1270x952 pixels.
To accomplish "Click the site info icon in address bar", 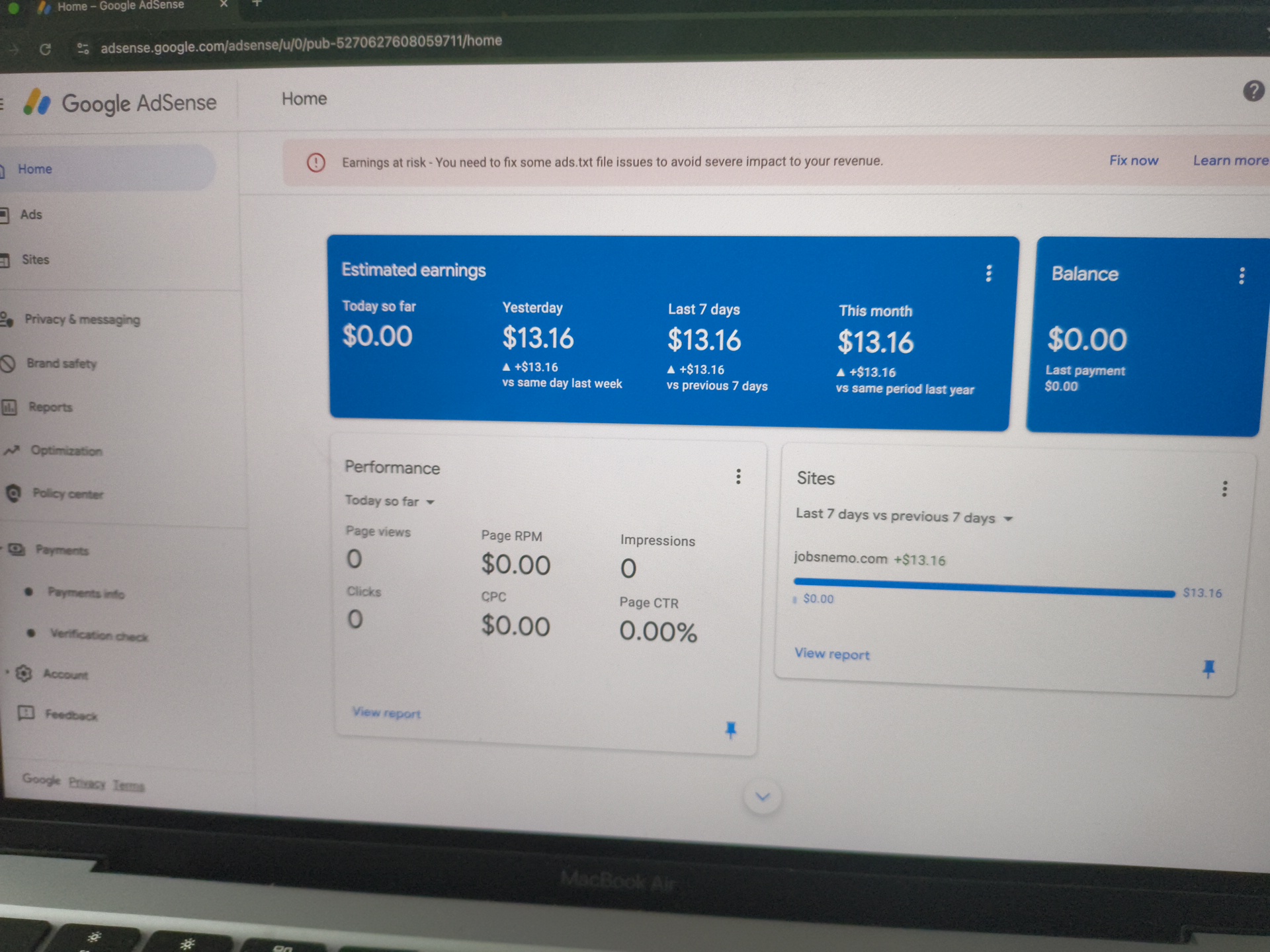I will tap(83, 48).
